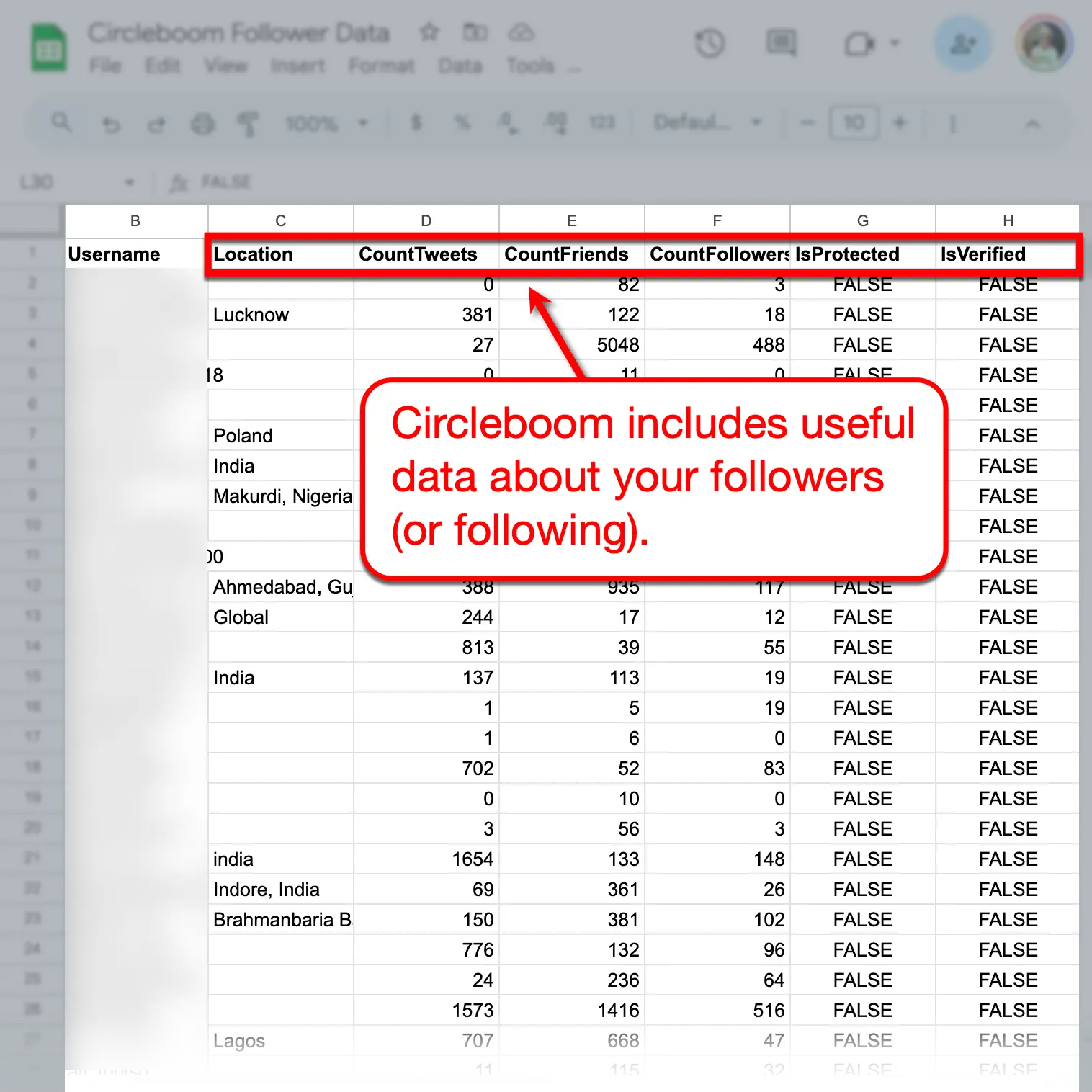Viewport: 1092px width, 1092px height.
Task: Open the Format menu
Action: [382, 66]
